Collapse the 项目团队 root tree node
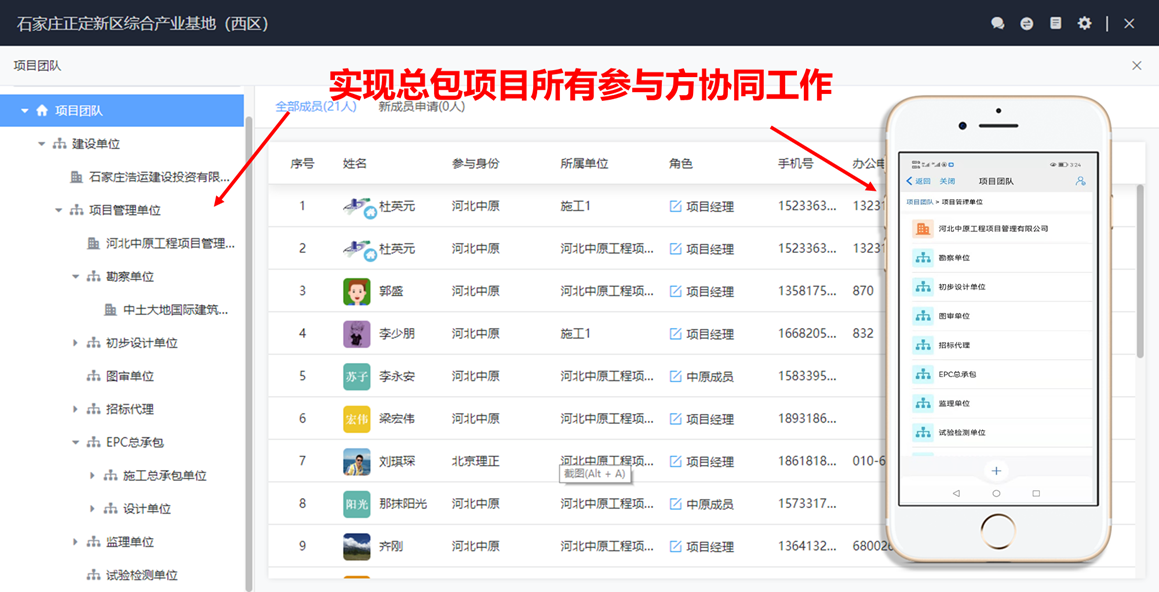This screenshot has height=592, width=1159. 25,111
